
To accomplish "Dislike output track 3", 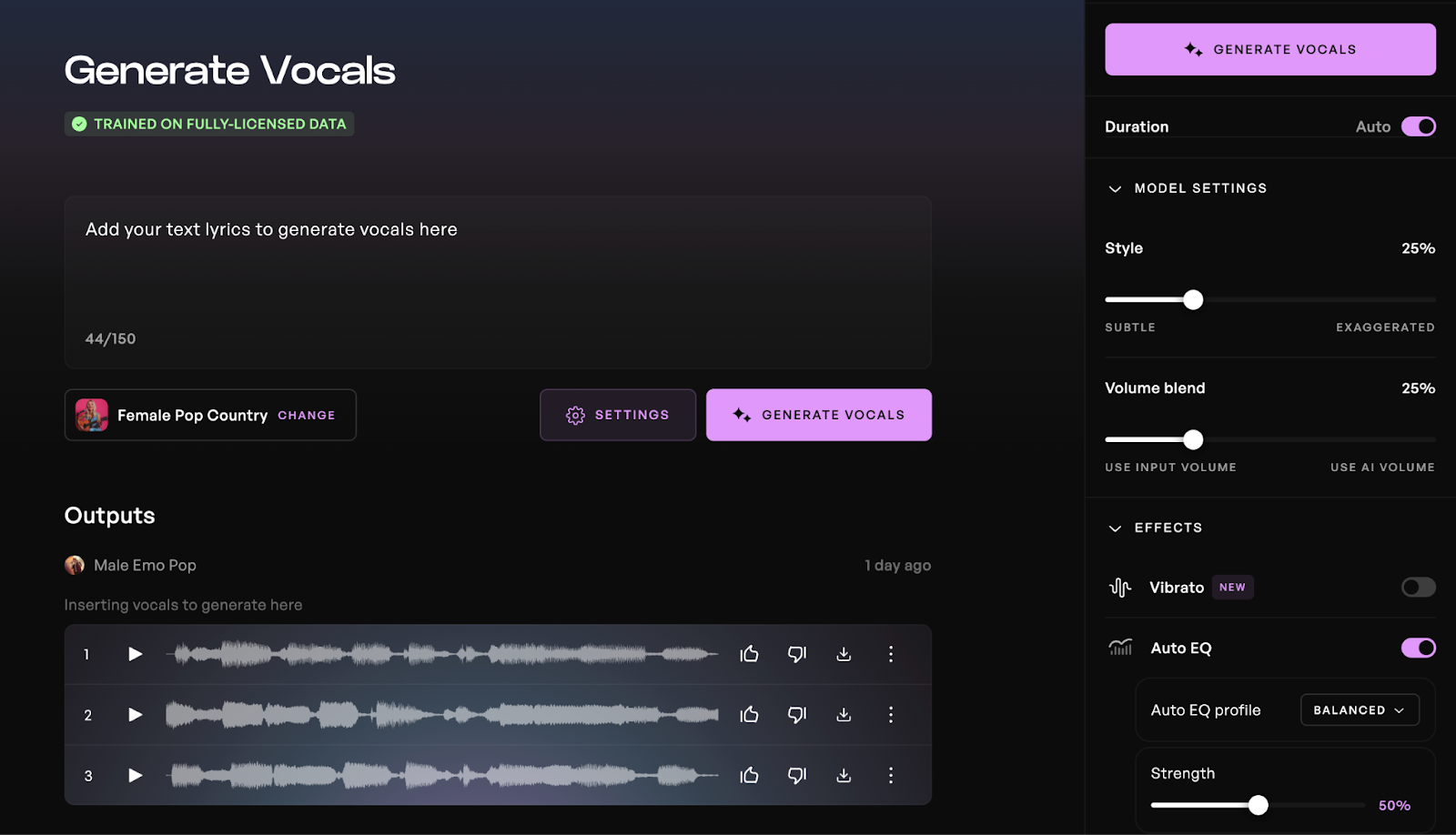I will [796, 776].
